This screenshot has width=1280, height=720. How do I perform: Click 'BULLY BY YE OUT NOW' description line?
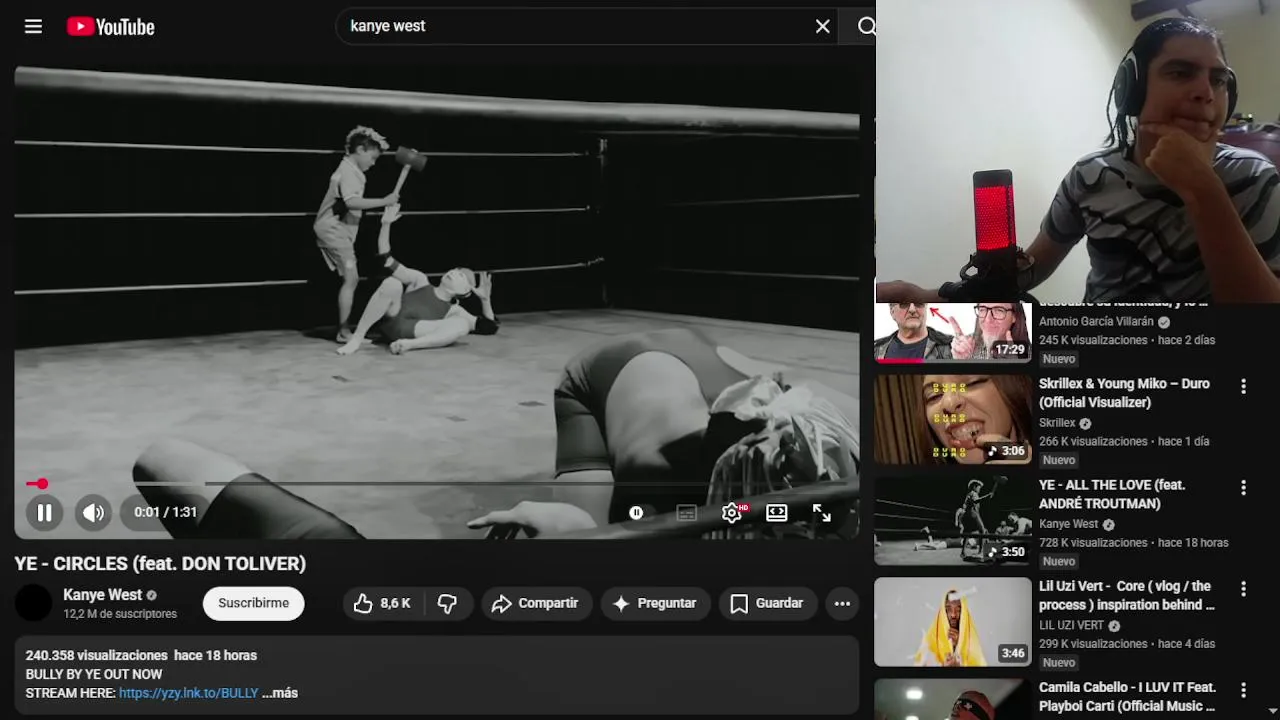coord(94,674)
